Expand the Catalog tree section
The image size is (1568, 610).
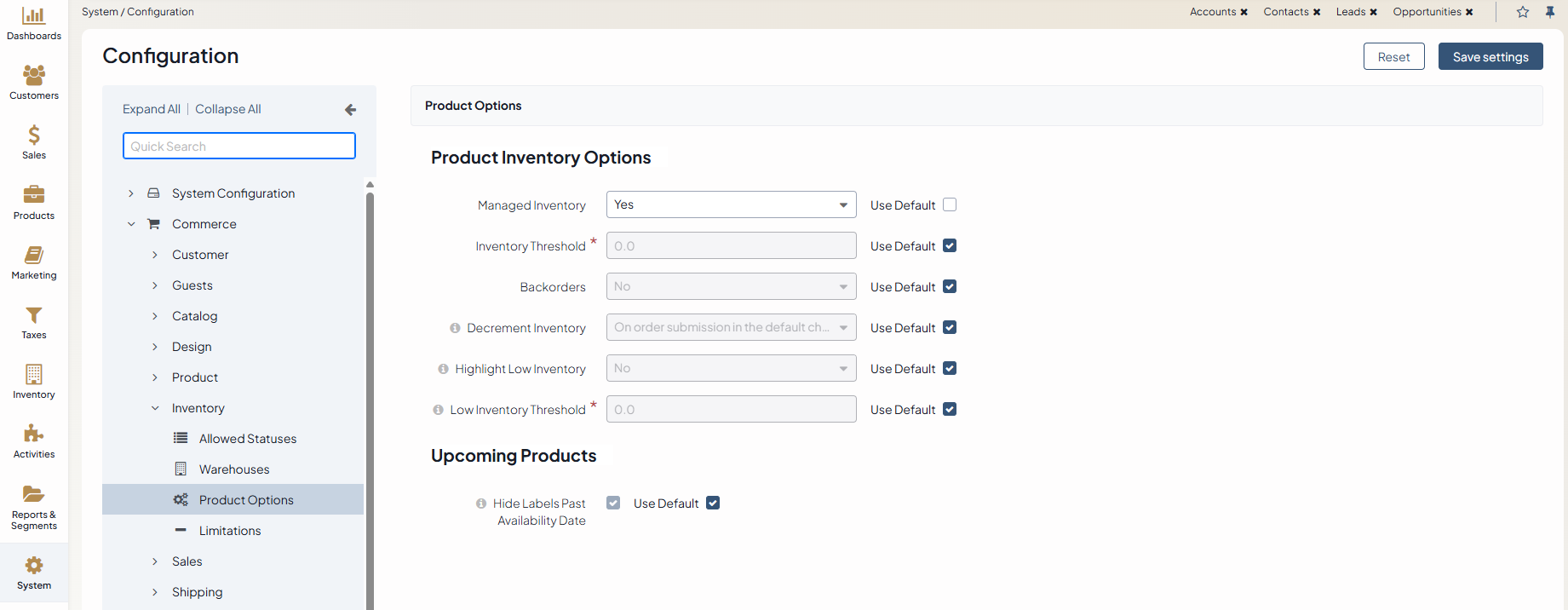(x=155, y=316)
